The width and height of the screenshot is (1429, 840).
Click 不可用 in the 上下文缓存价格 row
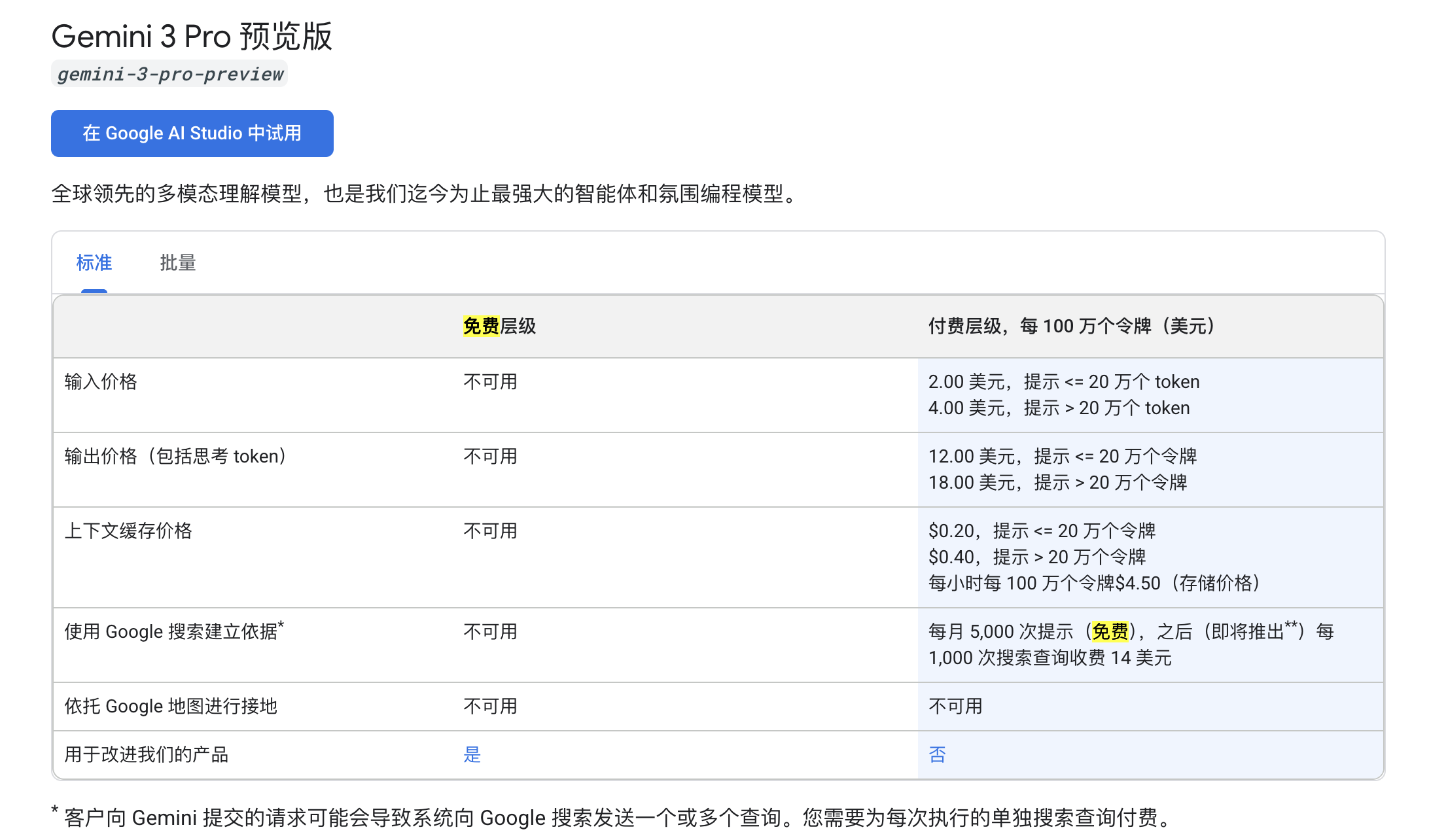pyautogui.click(x=491, y=531)
